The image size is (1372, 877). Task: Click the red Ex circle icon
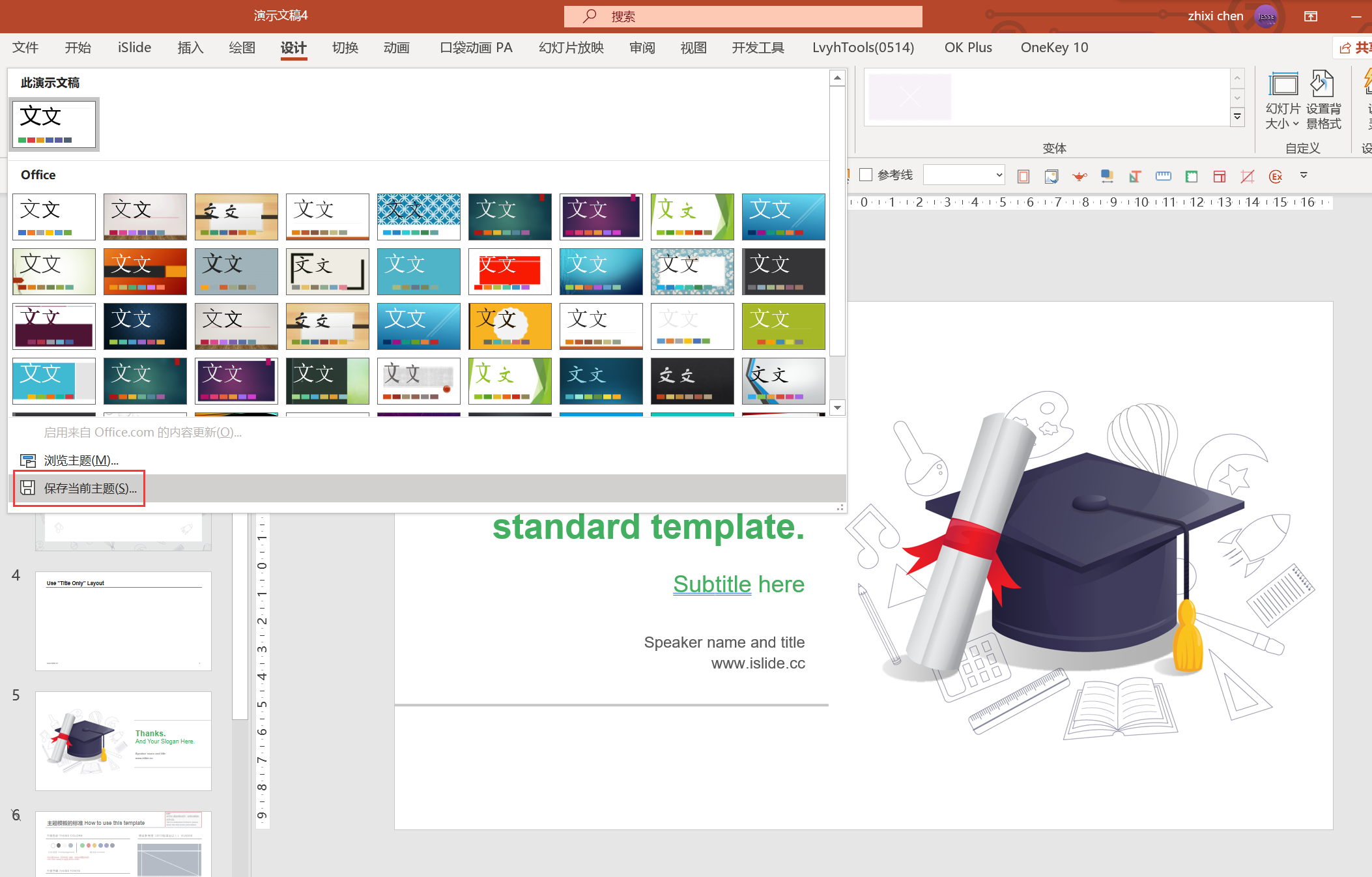(1276, 176)
